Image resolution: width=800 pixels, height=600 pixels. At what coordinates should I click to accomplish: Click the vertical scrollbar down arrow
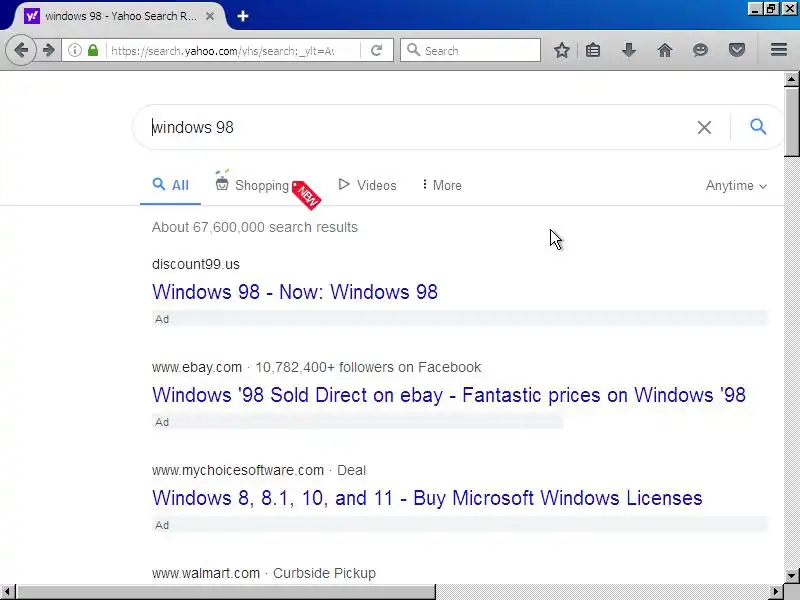coord(791,575)
